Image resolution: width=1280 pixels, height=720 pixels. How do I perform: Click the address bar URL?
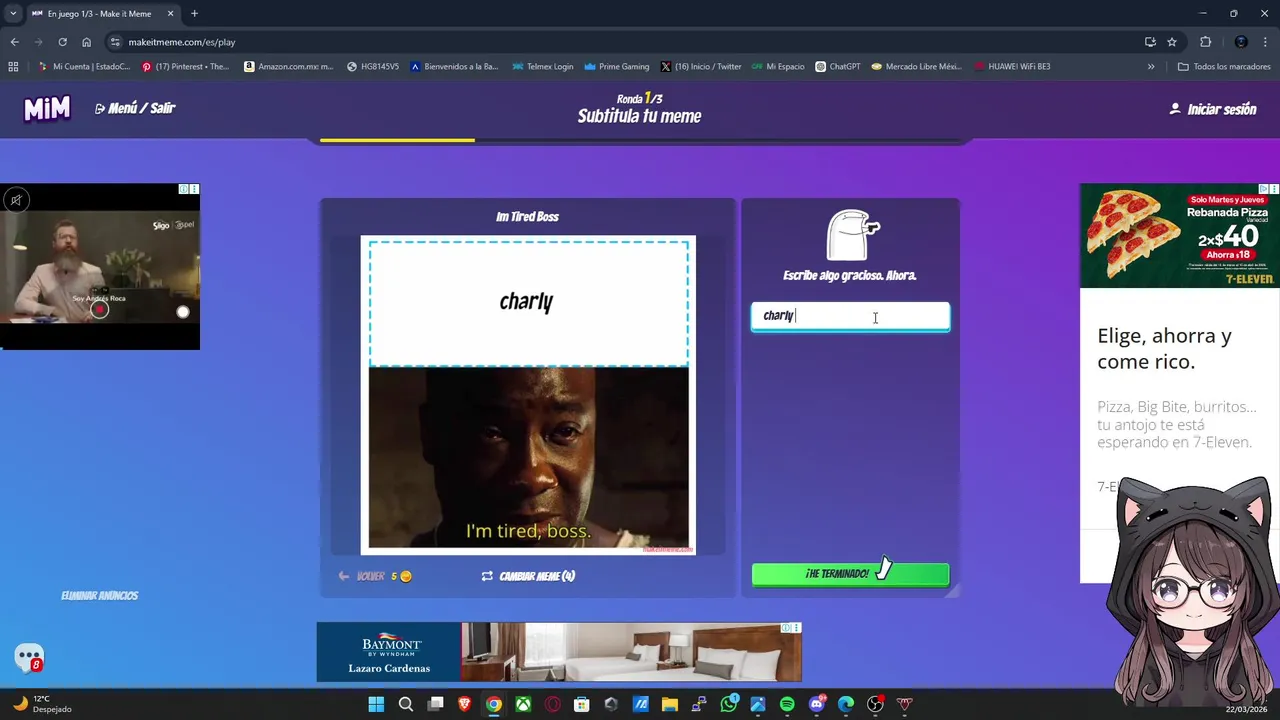181,42
